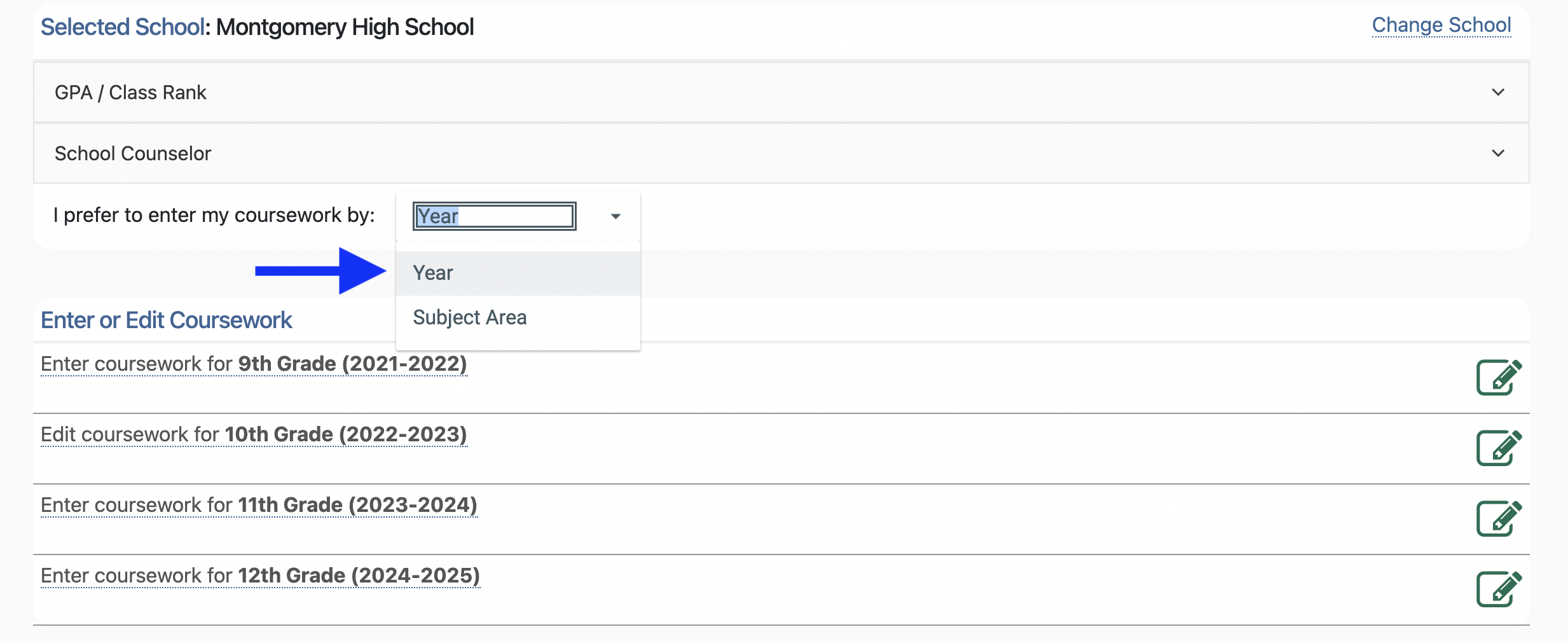Click the GPA / Class Rank section title
This screenshot has height=641, width=1568.
pyautogui.click(x=130, y=93)
